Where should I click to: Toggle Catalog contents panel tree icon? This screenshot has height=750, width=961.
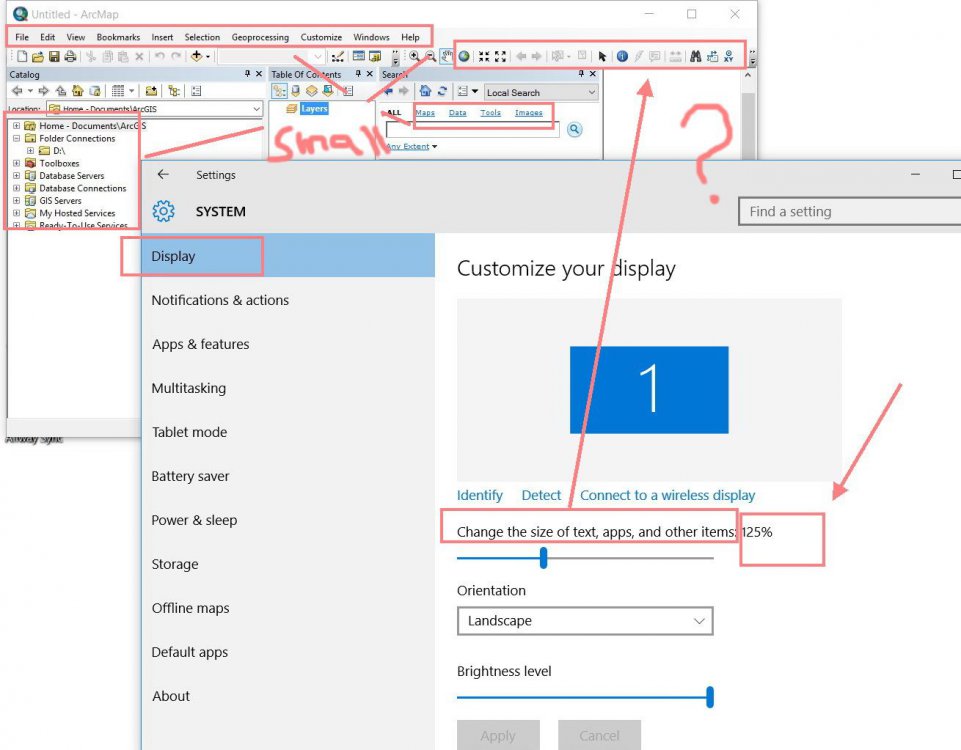coord(174,91)
